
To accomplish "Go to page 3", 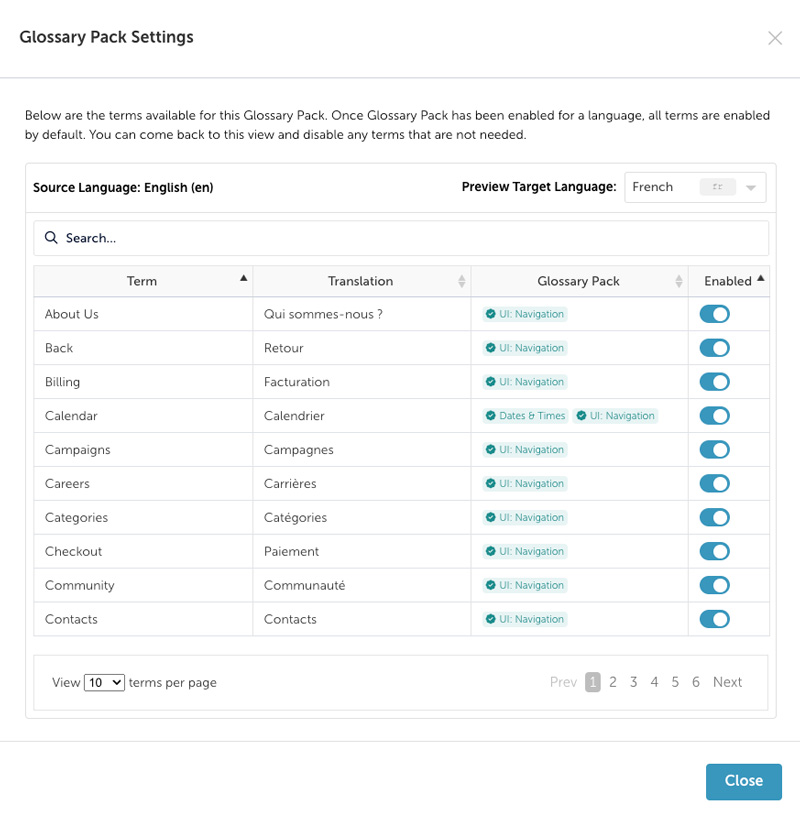I will (x=634, y=682).
